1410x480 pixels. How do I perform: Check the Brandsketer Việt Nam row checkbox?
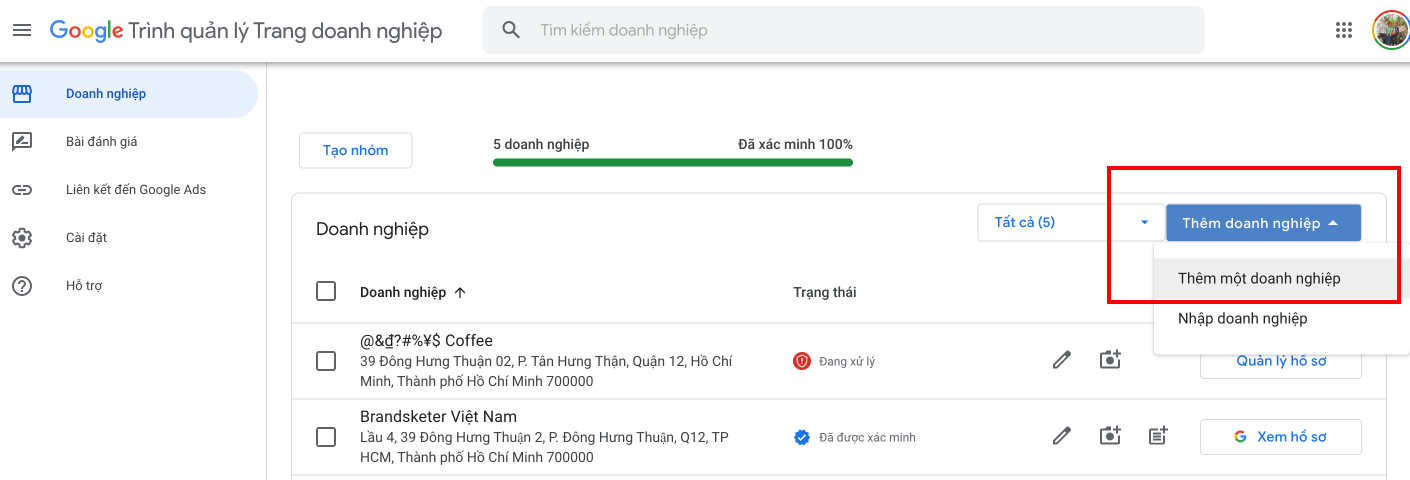(326, 437)
